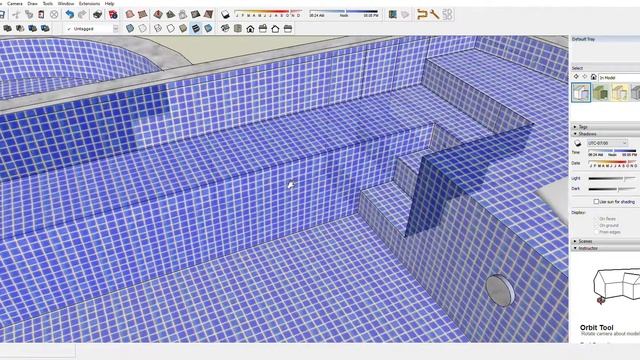Click the Redo arrow icon
Image resolution: width=640 pixels, height=360 pixels.
82,15
